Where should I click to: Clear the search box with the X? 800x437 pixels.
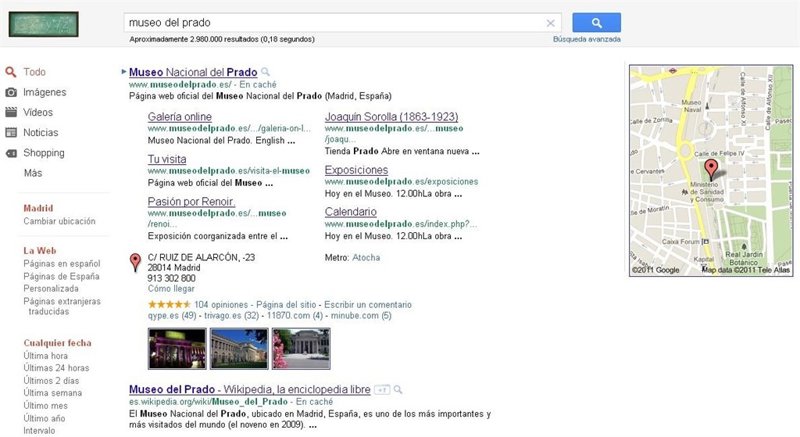click(551, 23)
